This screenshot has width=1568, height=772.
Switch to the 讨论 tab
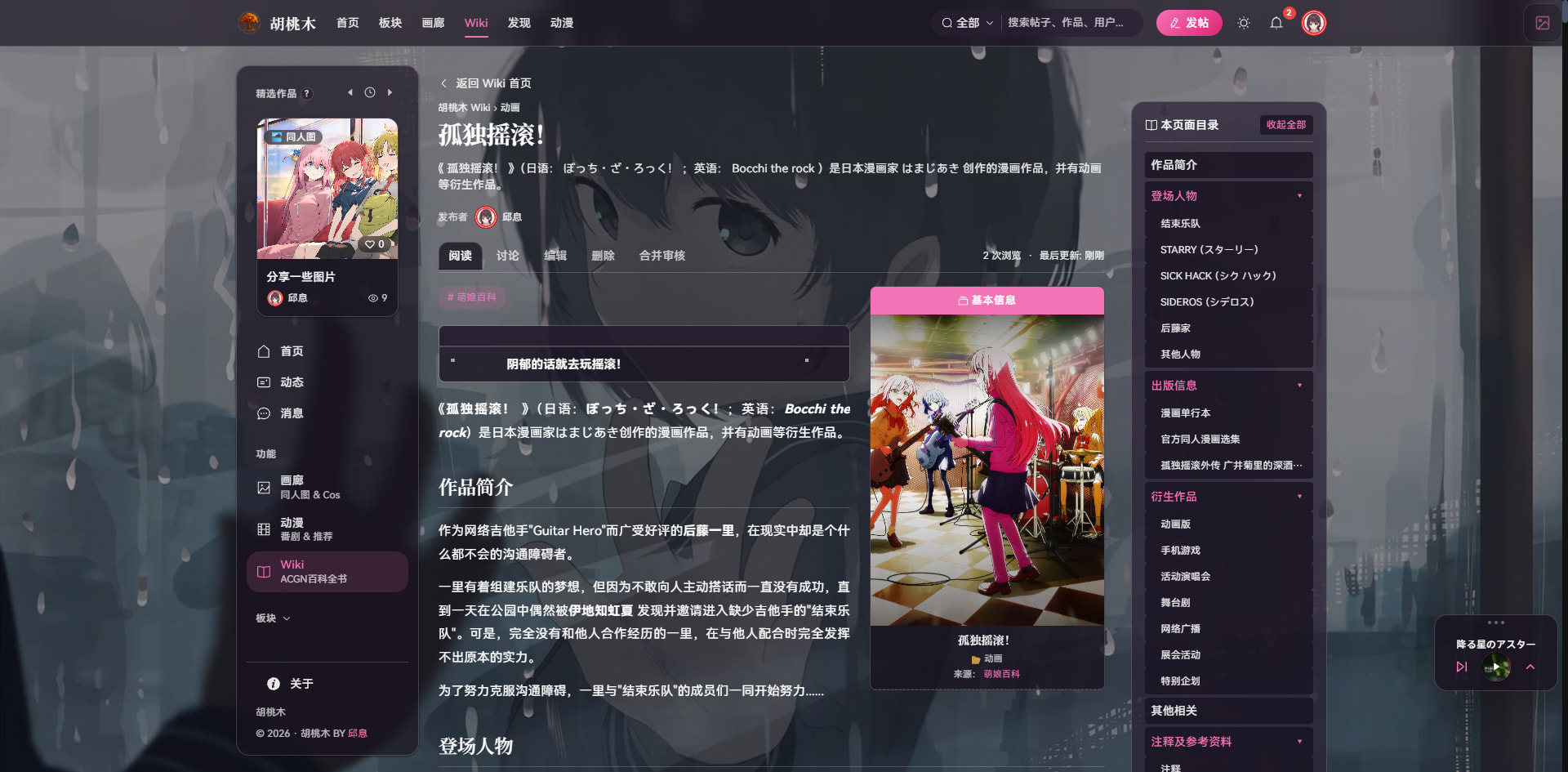tap(508, 256)
